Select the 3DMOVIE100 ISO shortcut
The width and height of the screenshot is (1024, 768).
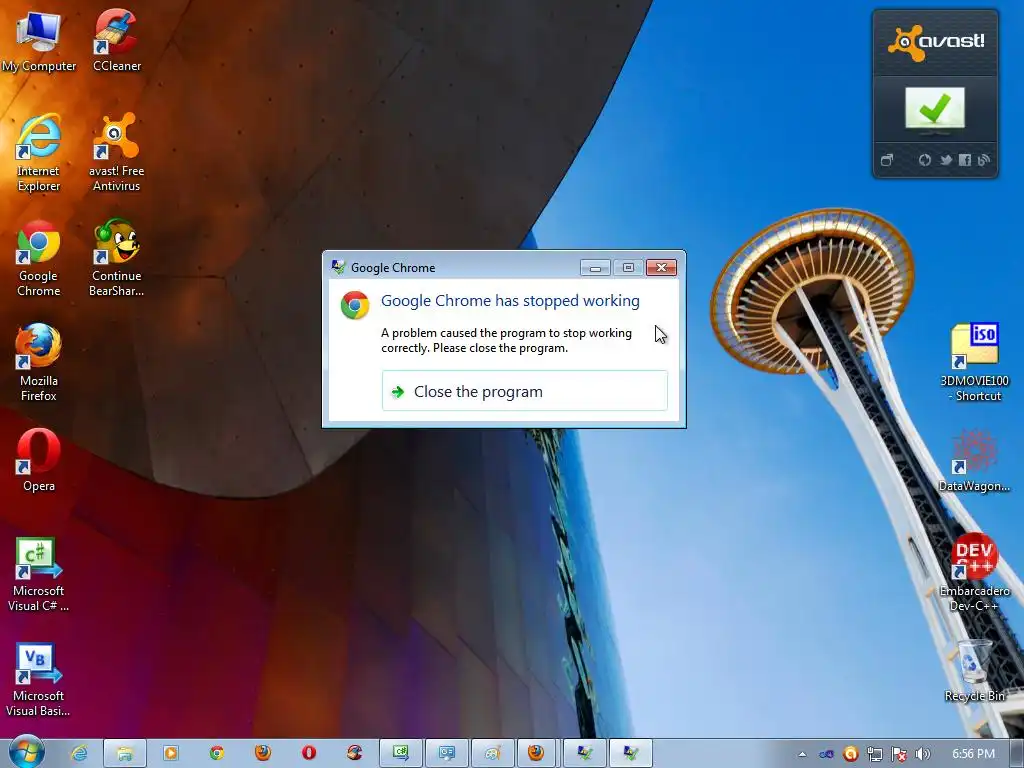974,363
